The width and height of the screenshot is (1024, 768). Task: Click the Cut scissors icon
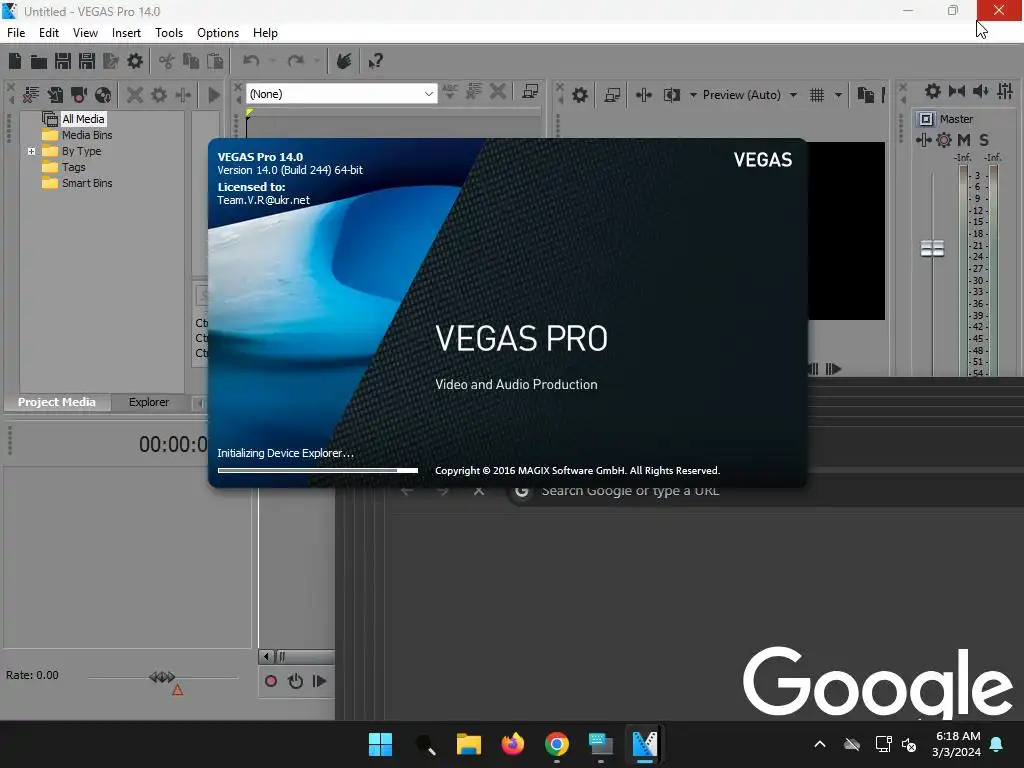pyautogui.click(x=167, y=61)
